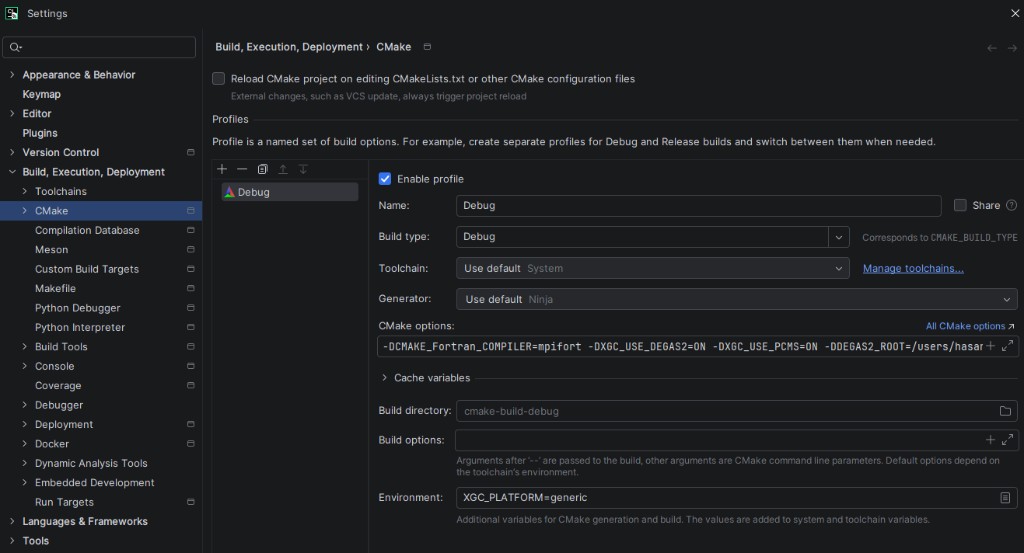Remove selected profile with minus icon
The width and height of the screenshot is (1024, 553).
[242, 169]
